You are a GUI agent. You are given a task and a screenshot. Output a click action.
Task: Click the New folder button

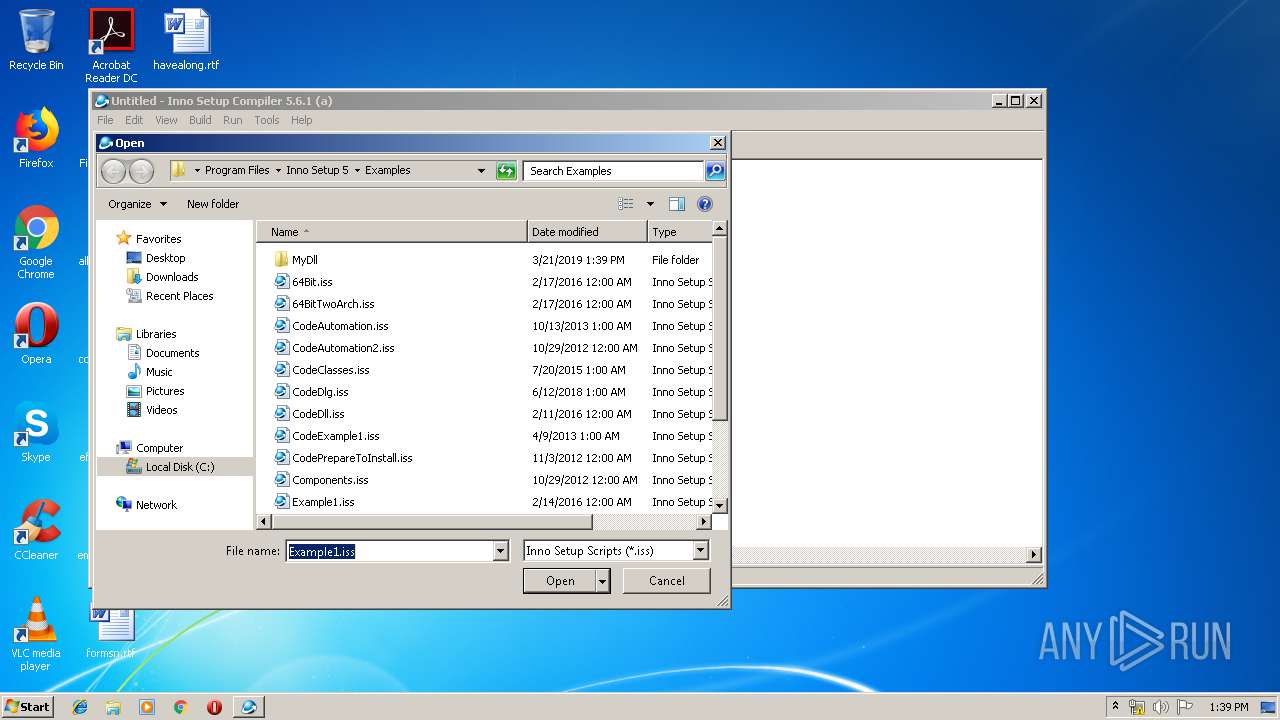(x=213, y=204)
